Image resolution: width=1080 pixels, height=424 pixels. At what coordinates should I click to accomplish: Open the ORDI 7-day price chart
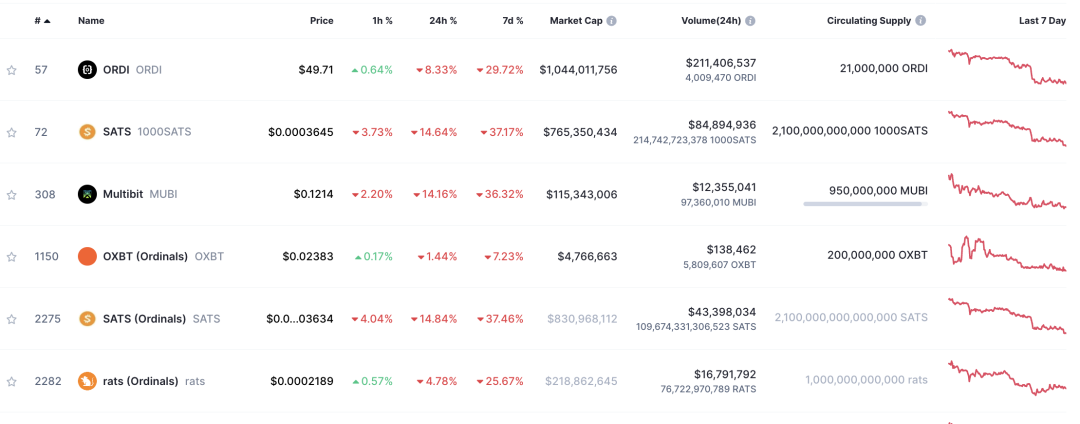(x=1006, y=68)
